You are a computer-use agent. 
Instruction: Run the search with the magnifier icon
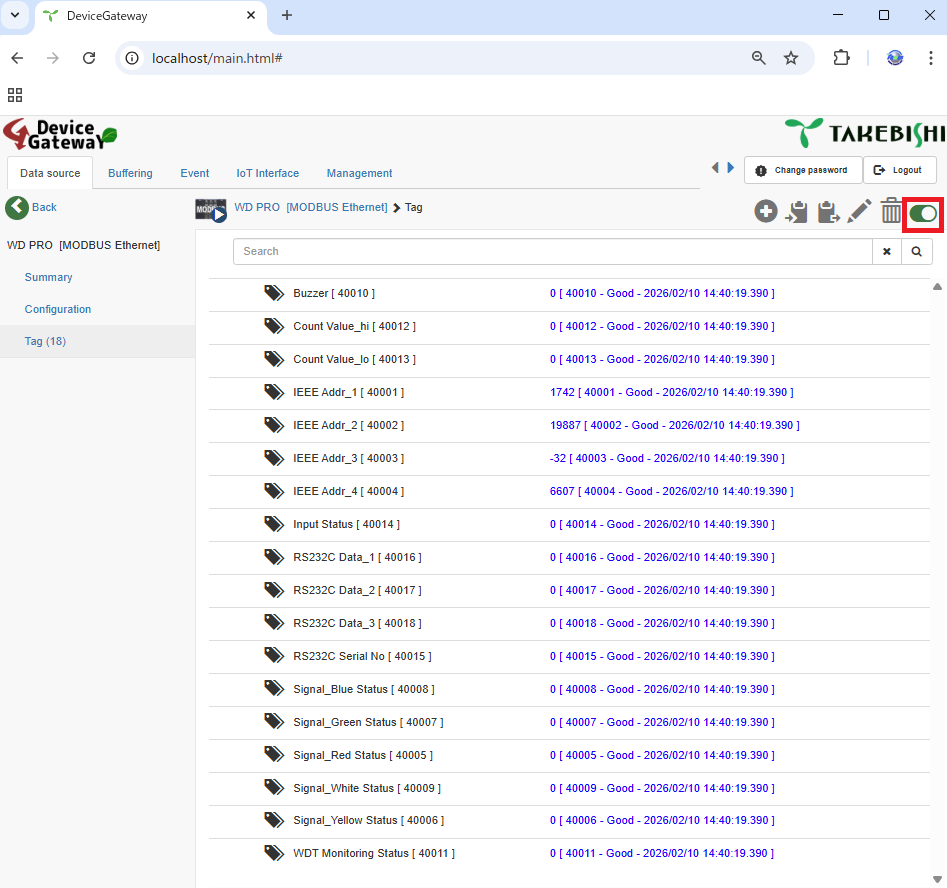[x=916, y=251]
